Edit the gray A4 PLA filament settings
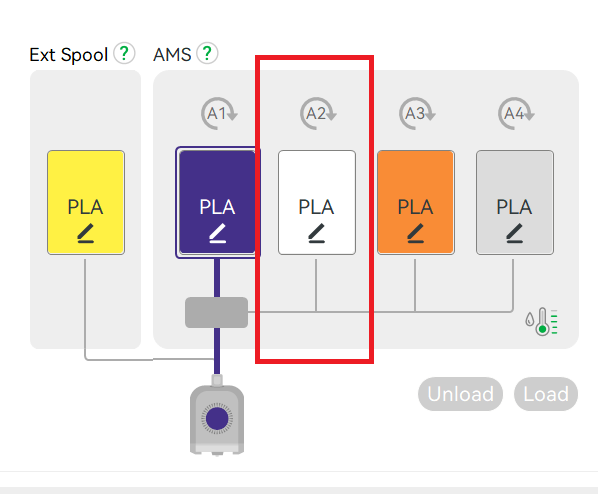The height and width of the screenshot is (494, 598). tap(514, 233)
